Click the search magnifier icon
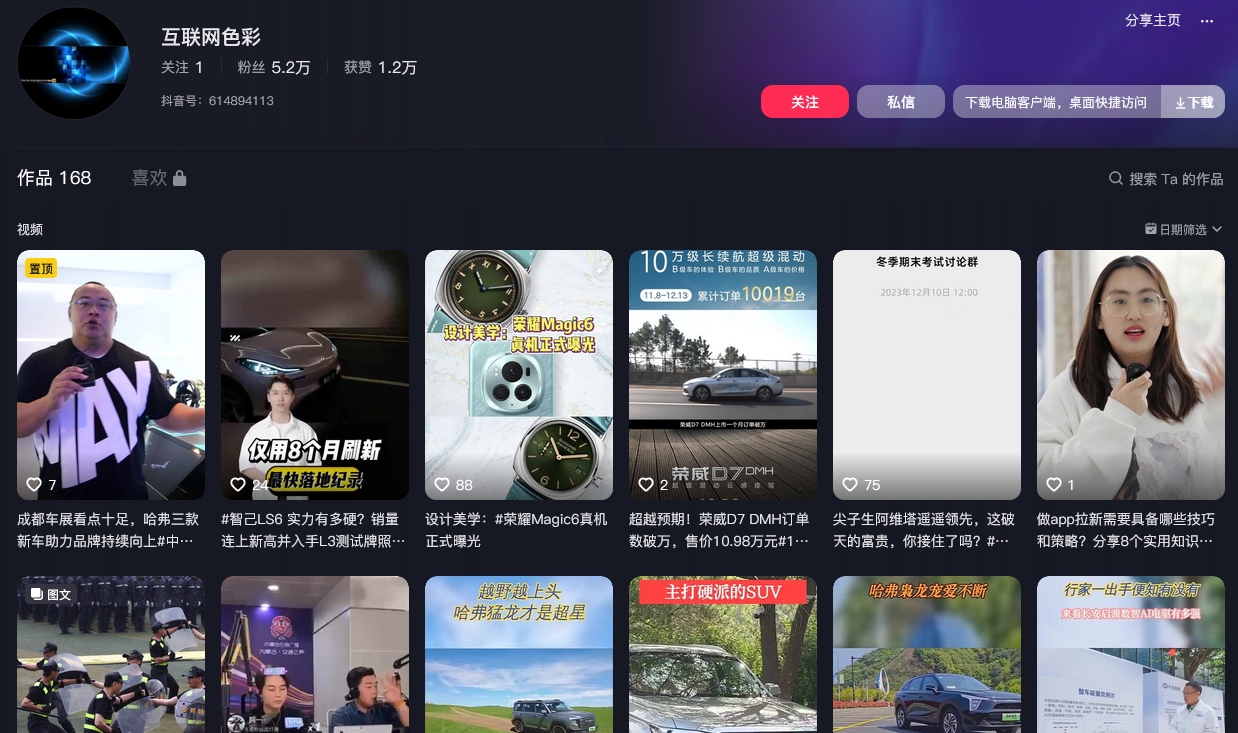The width and height of the screenshot is (1238, 733). coord(1116,178)
